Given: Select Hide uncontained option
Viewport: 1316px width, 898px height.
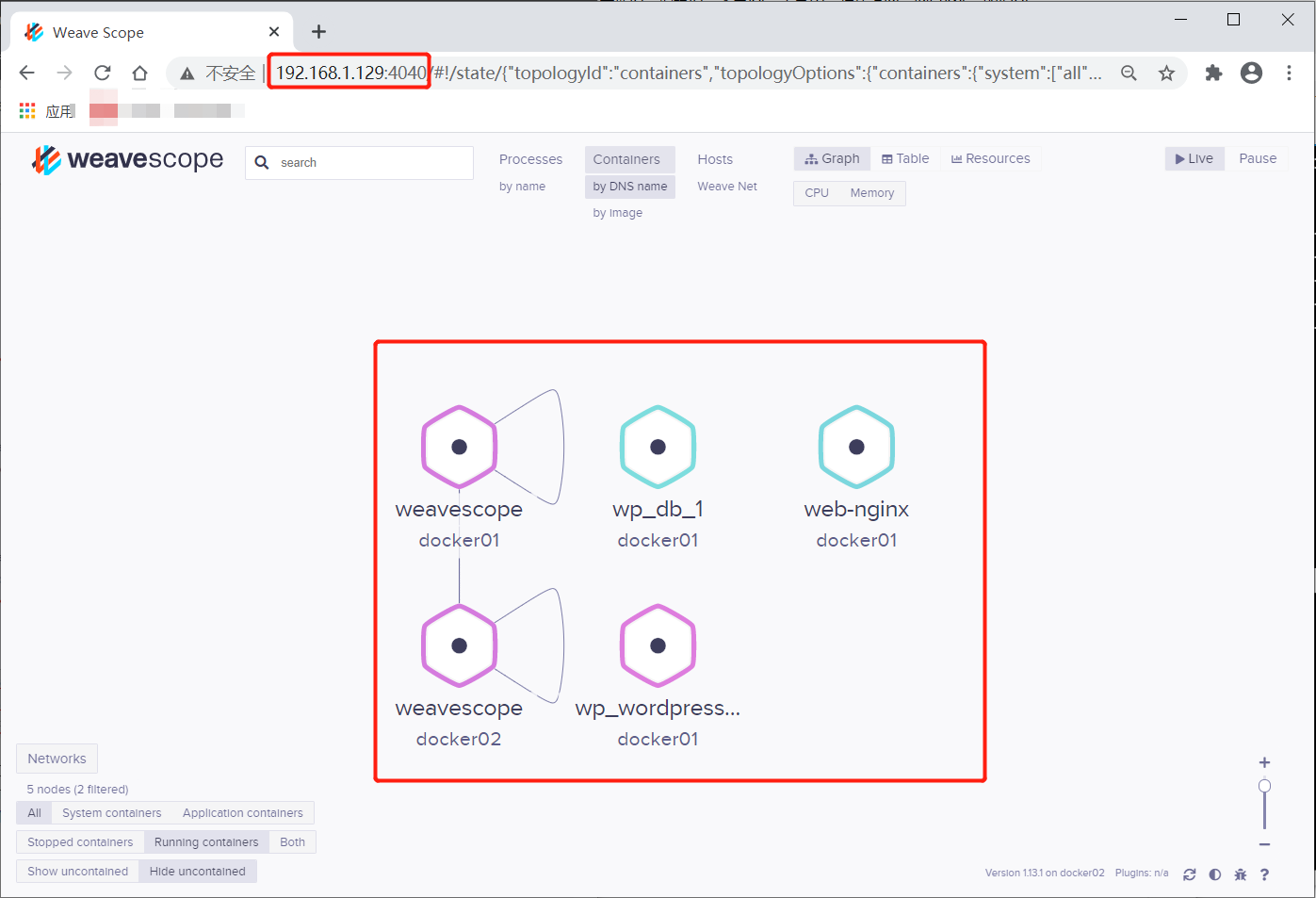Looking at the screenshot, I should (x=198, y=872).
